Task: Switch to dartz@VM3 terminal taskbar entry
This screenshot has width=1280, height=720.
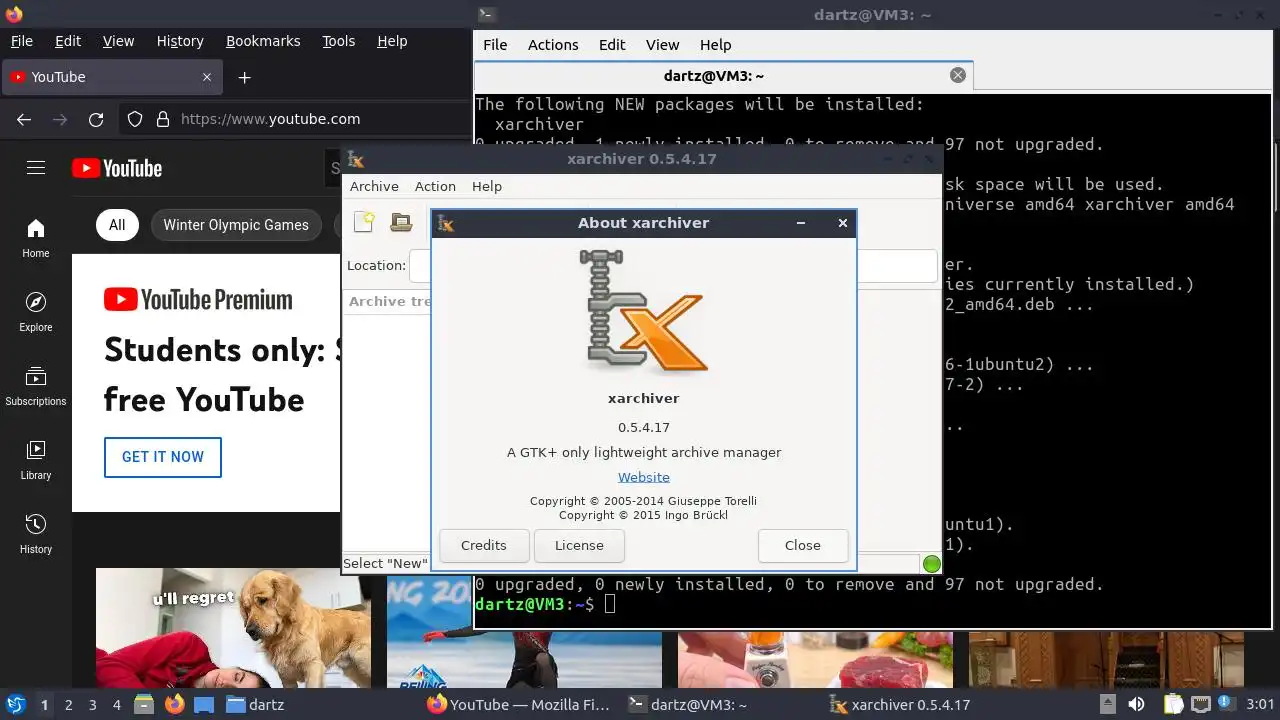Action: (x=687, y=704)
